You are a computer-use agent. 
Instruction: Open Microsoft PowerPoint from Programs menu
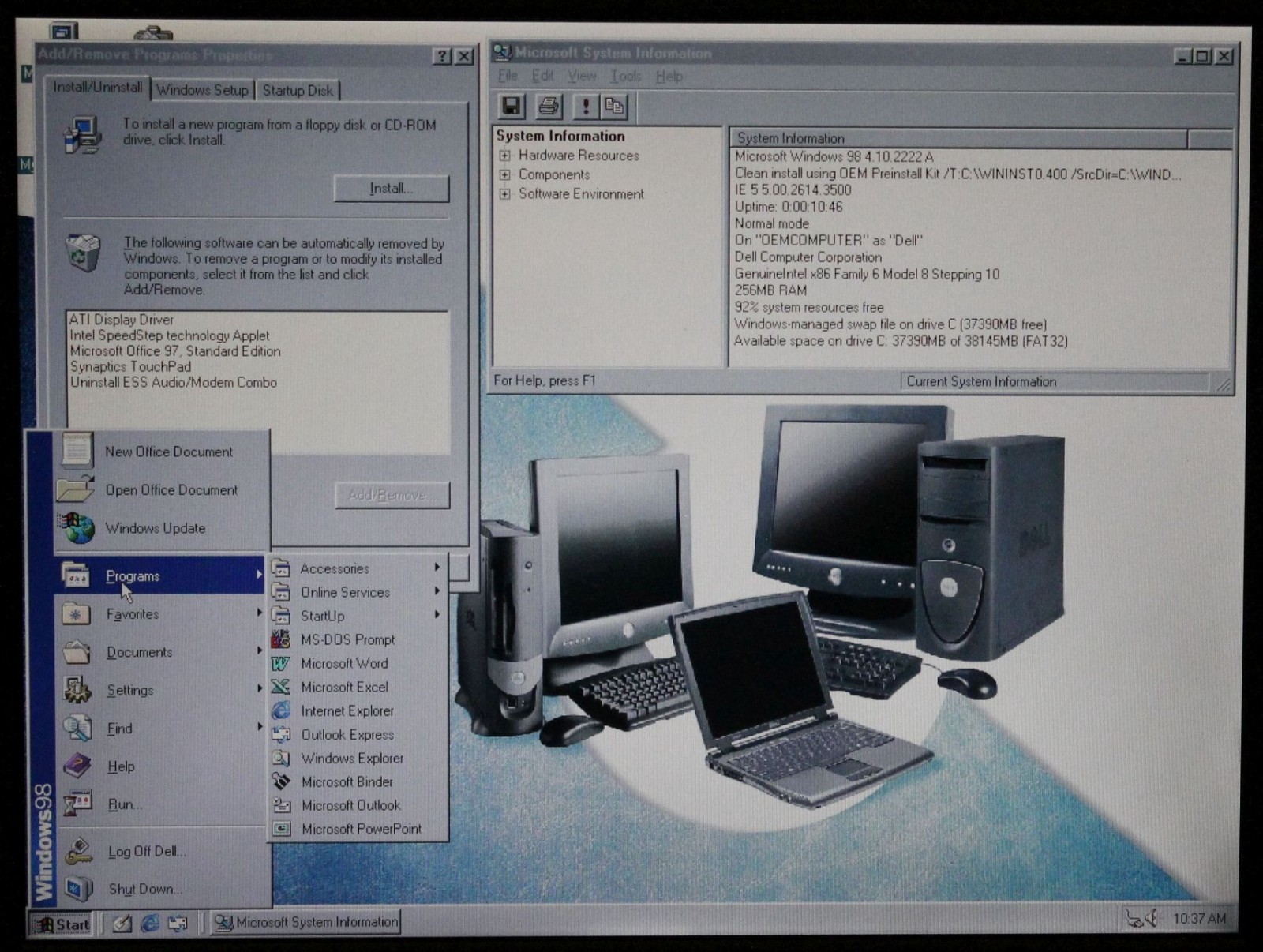pos(362,829)
